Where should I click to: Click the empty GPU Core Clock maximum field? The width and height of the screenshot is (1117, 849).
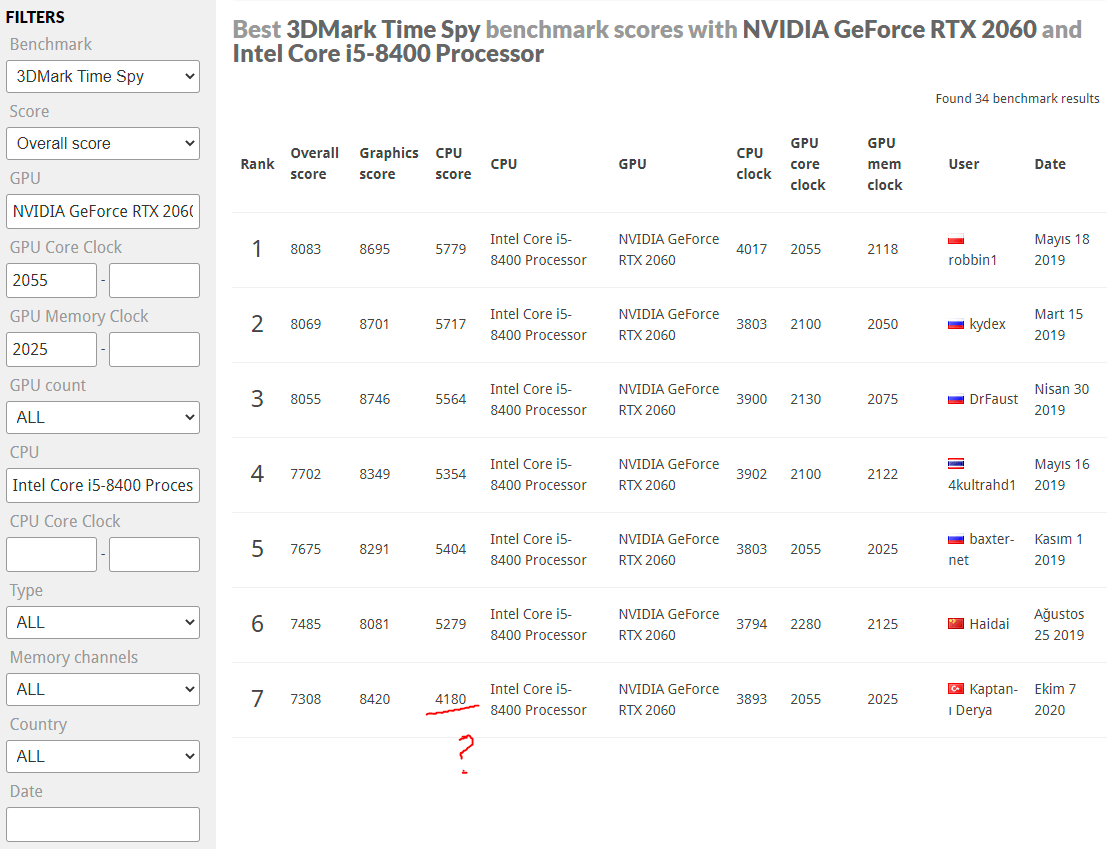pos(154,281)
